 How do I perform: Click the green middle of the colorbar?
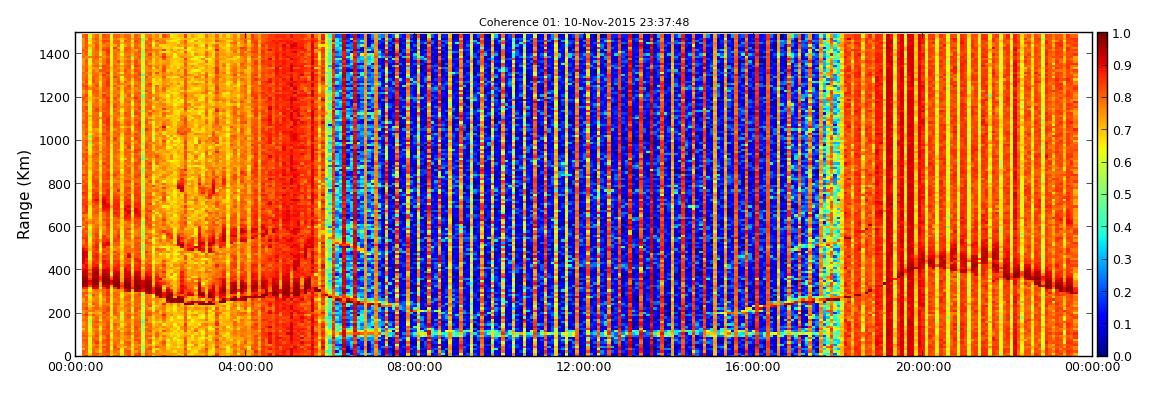point(1102,194)
